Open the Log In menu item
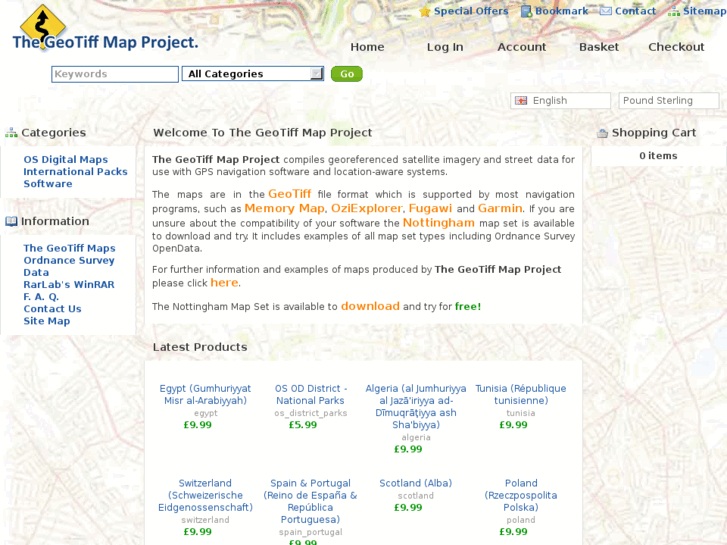This screenshot has height=545, width=727. click(x=445, y=47)
